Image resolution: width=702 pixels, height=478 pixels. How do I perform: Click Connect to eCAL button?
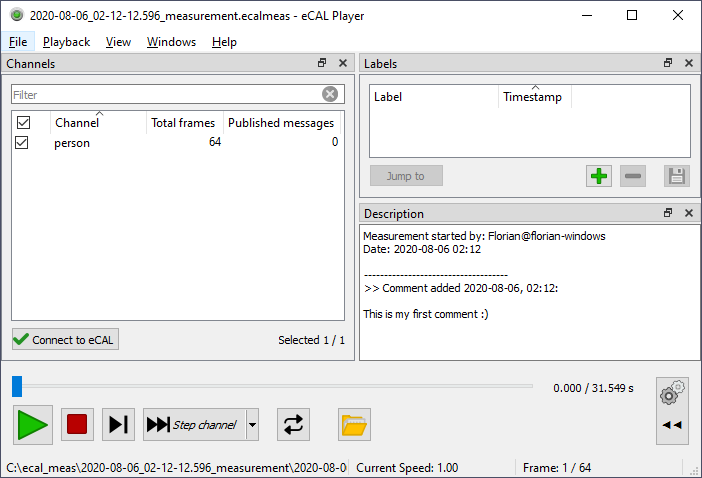pyautogui.click(x=65, y=339)
